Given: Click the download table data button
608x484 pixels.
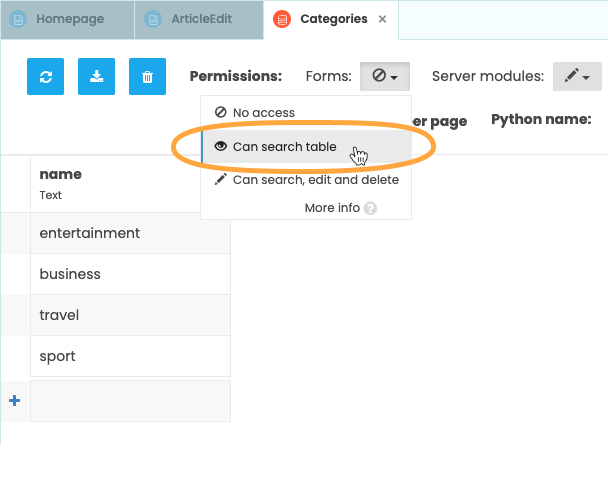Looking at the screenshot, I should 96,76.
